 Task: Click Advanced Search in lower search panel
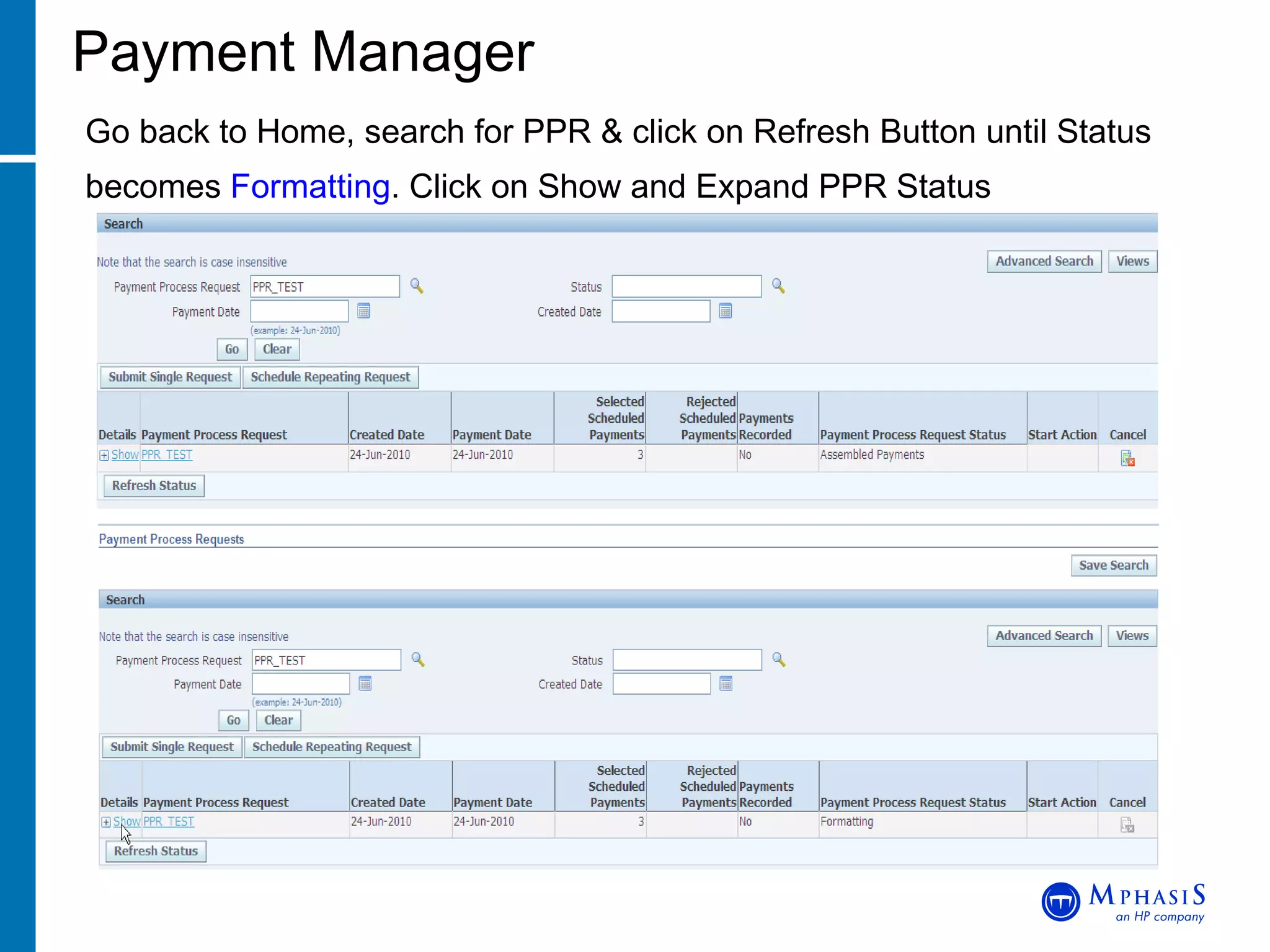pos(1044,636)
